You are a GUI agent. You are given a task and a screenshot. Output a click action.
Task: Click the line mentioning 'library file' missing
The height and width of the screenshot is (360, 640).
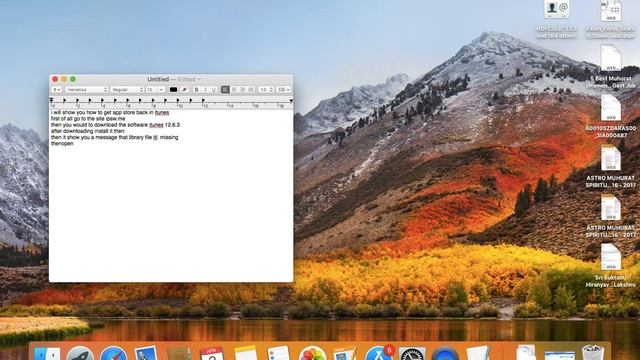click(114, 137)
